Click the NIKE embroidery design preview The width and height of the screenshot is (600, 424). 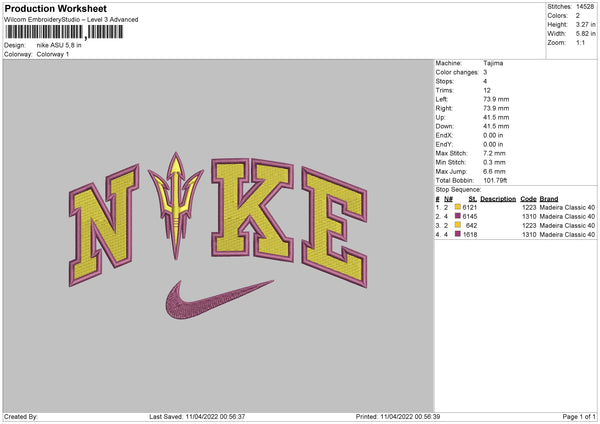218,236
